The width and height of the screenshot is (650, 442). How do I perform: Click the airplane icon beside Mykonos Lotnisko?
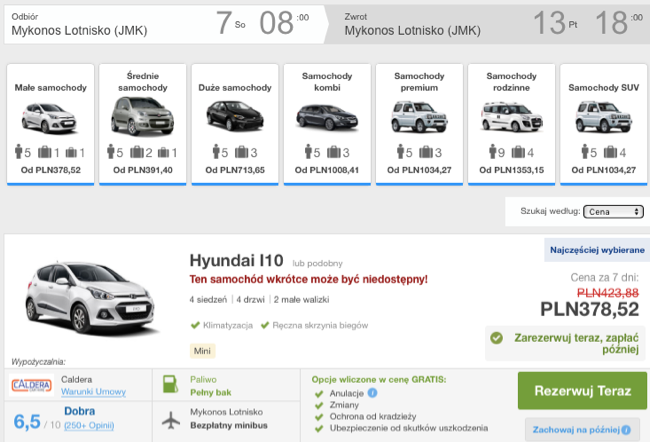click(171, 420)
